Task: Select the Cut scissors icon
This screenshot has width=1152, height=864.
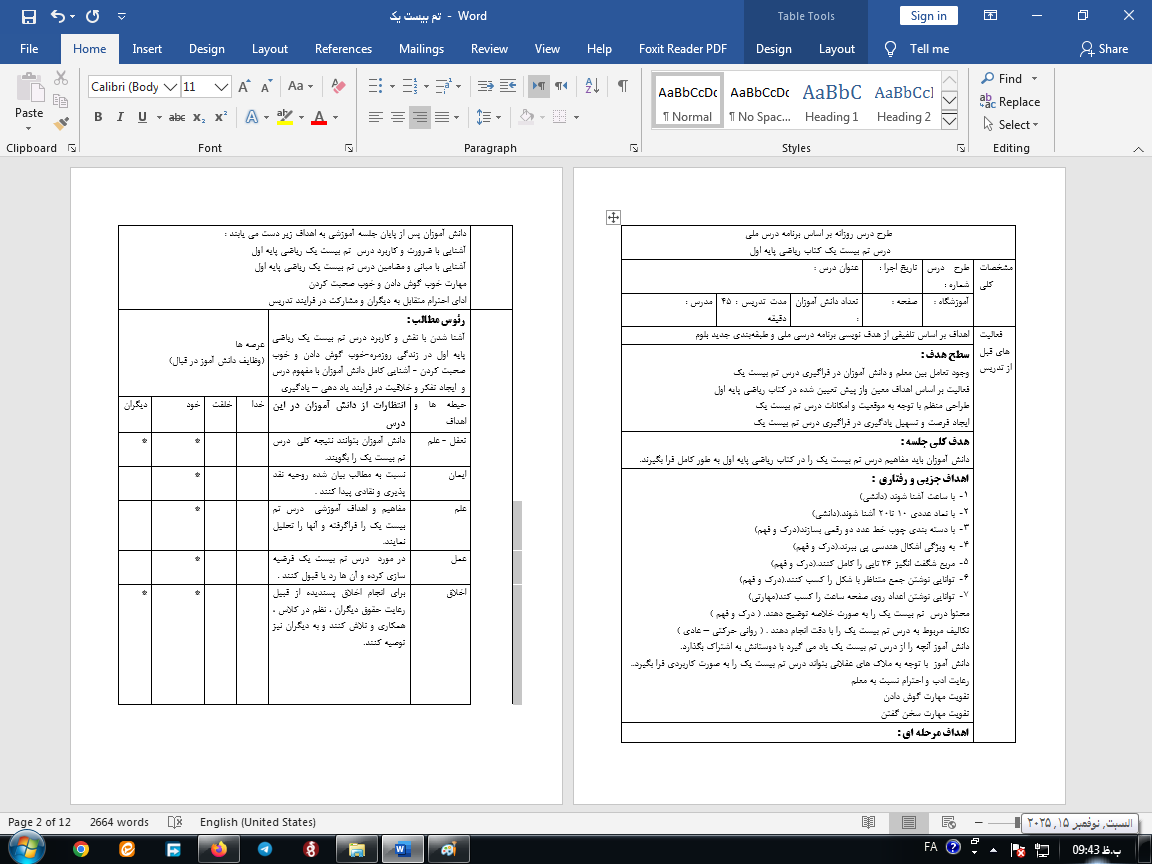Action: click(61, 78)
